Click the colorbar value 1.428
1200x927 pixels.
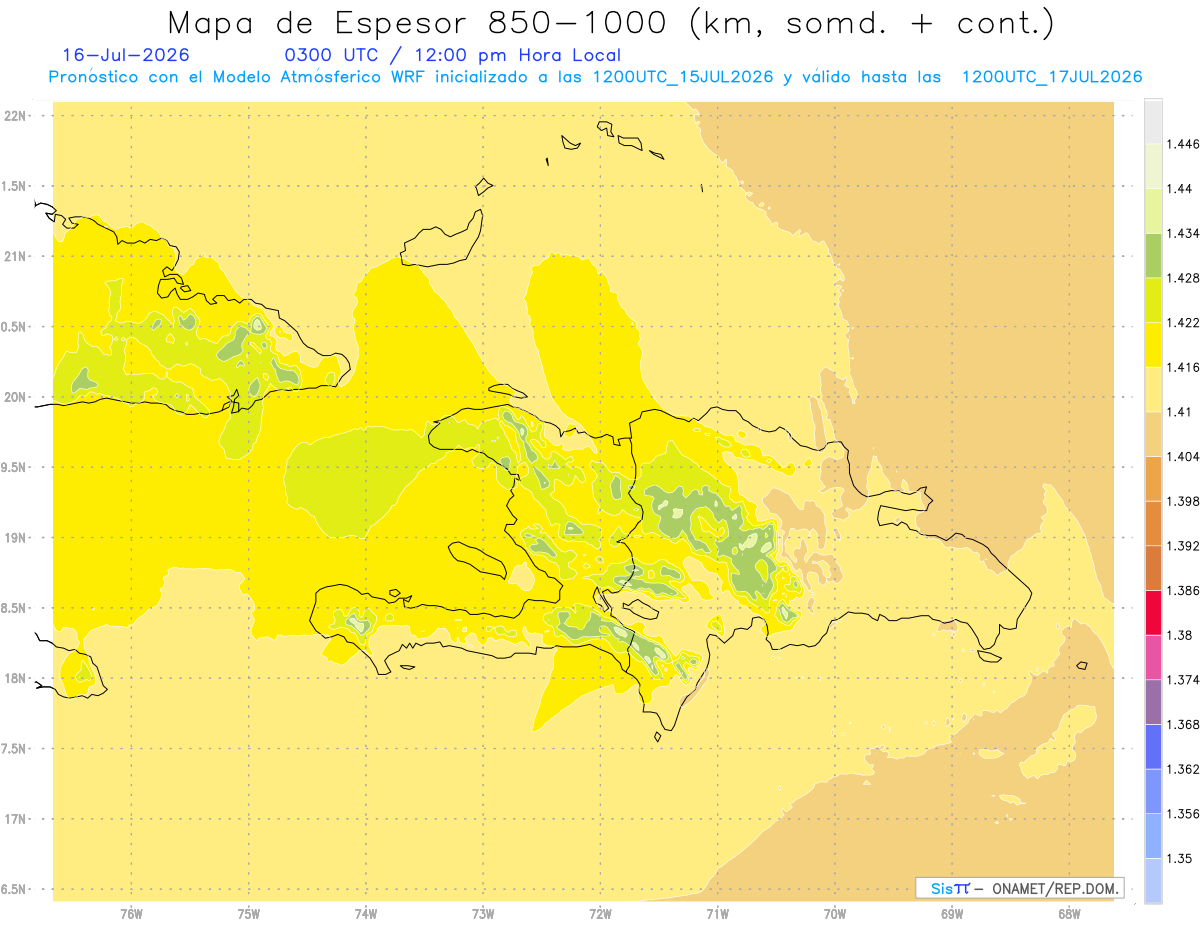coord(1185,278)
